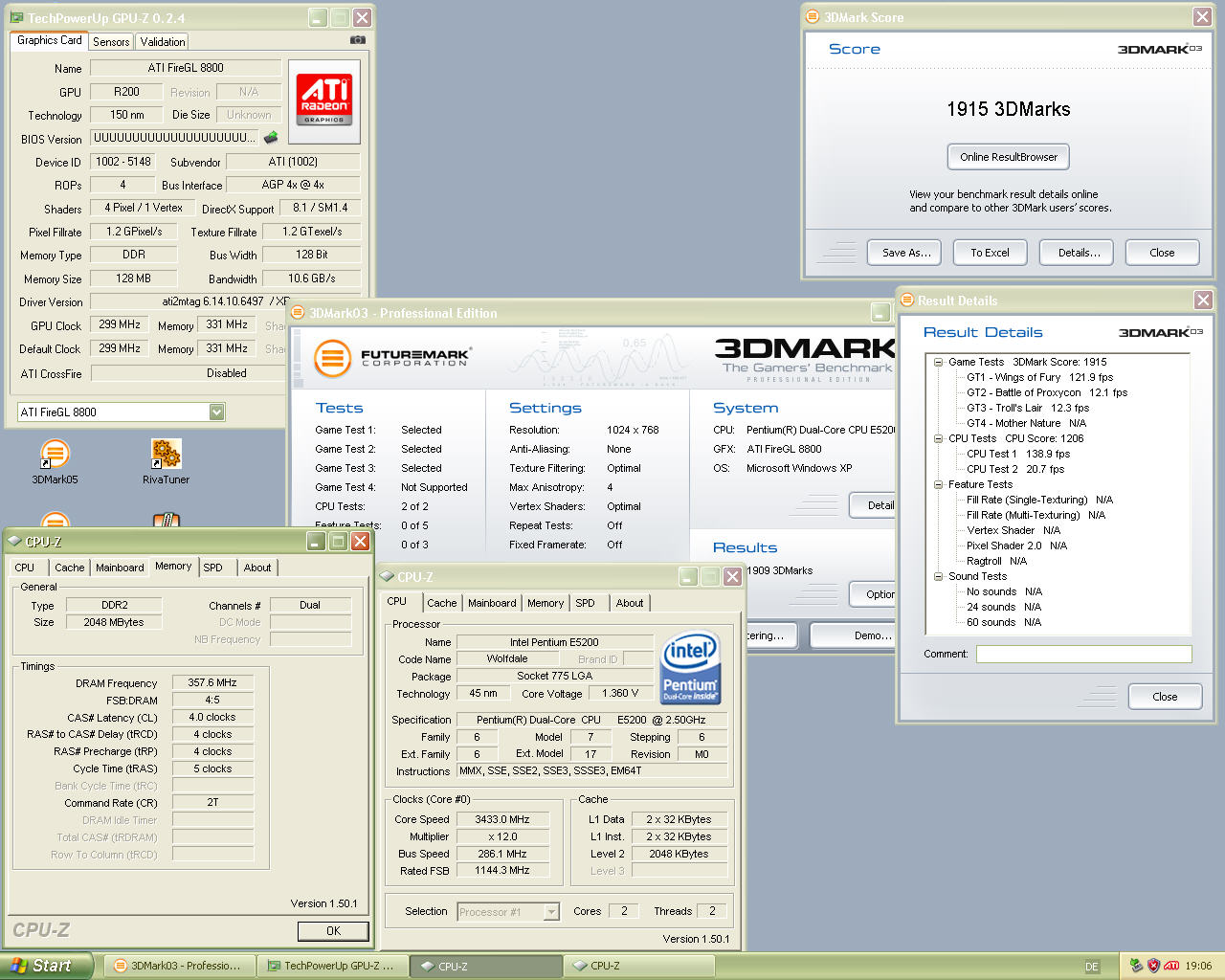Select GT2 - Battle of Proxycon result row

click(x=1047, y=392)
